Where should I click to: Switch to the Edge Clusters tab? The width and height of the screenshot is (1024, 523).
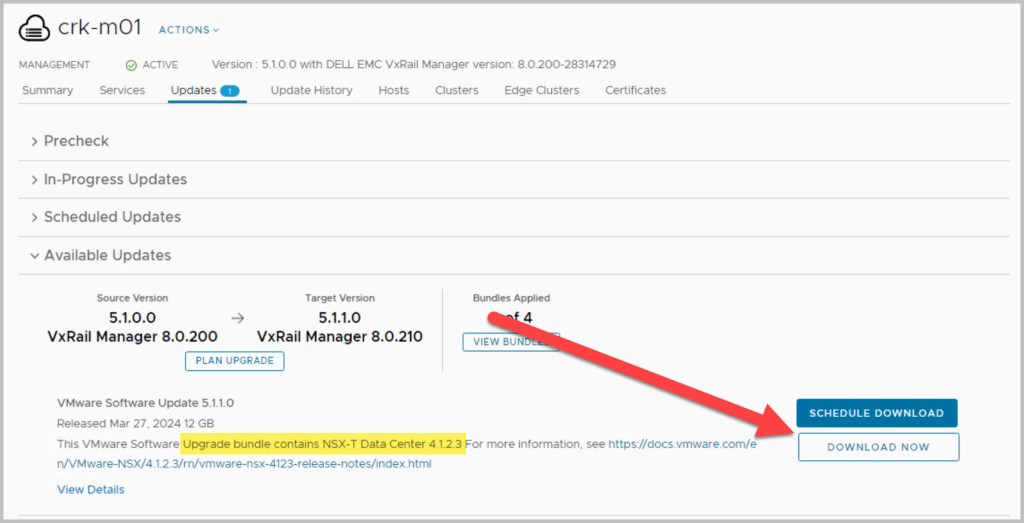[x=541, y=90]
